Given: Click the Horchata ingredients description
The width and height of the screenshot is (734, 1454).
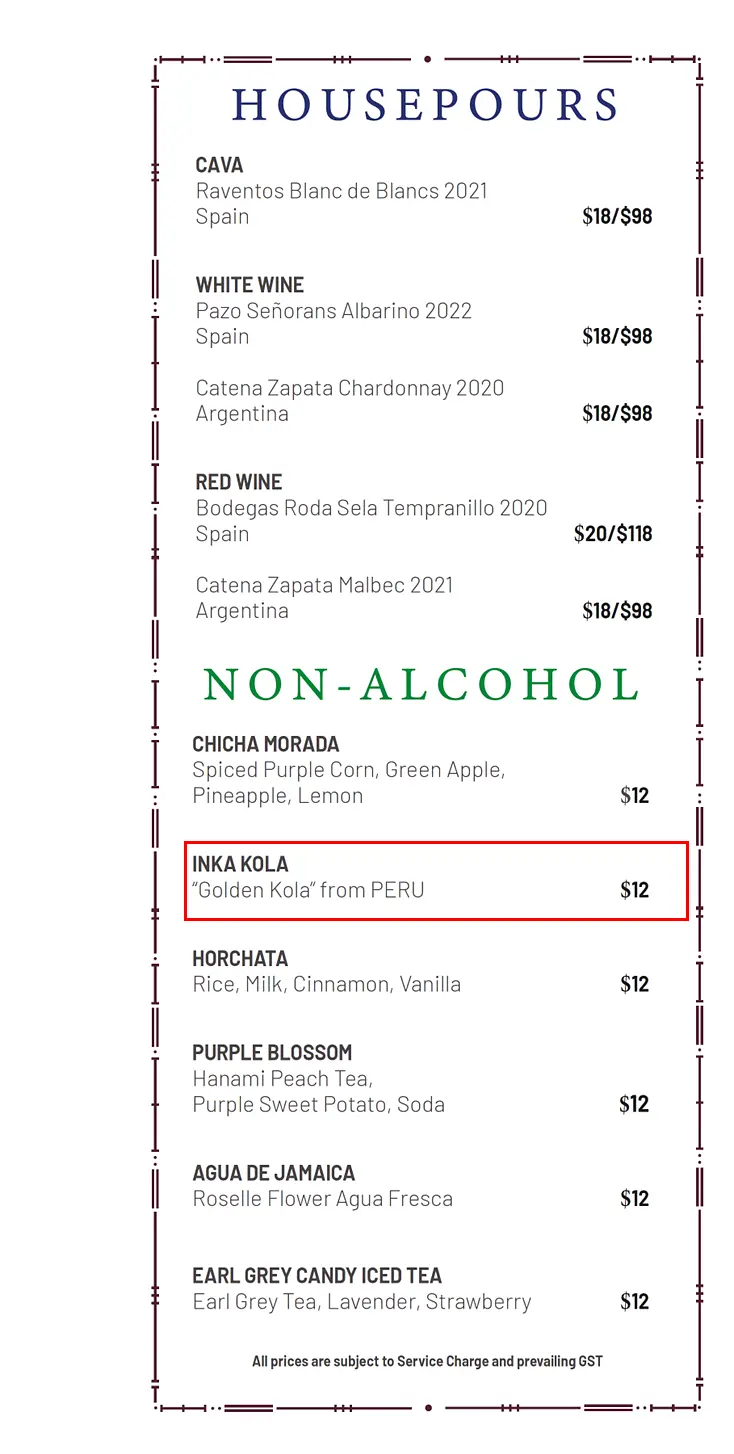Looking at the screenshot, I should [x=327, y=984].
